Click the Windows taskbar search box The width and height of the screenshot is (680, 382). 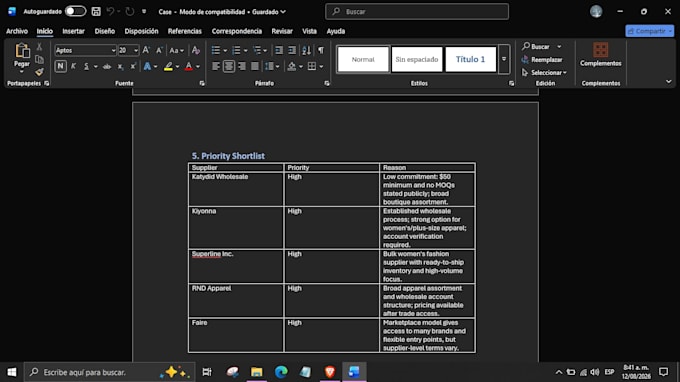tap(110, 372)
